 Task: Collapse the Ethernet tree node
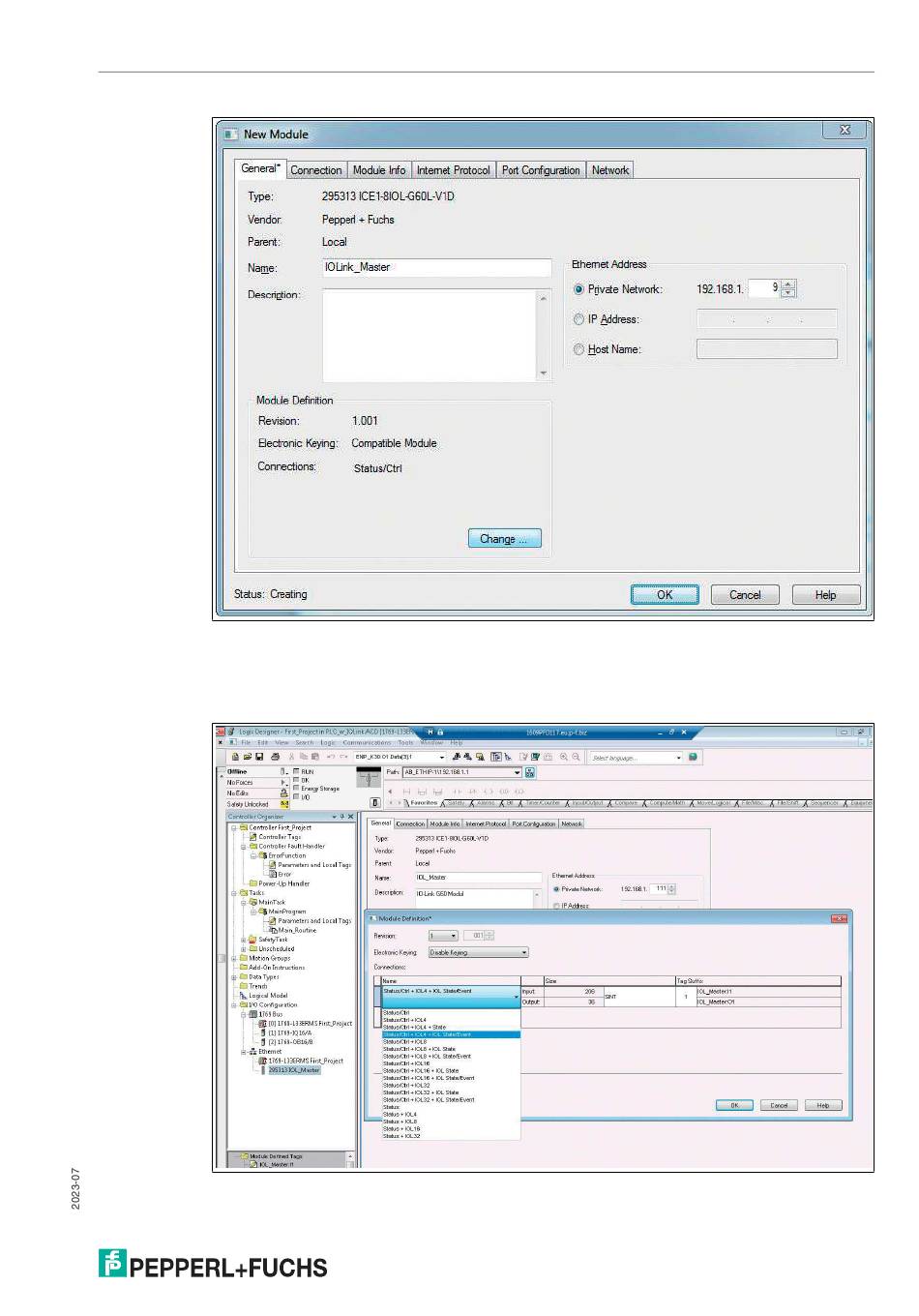click(x=243, y=1051)
